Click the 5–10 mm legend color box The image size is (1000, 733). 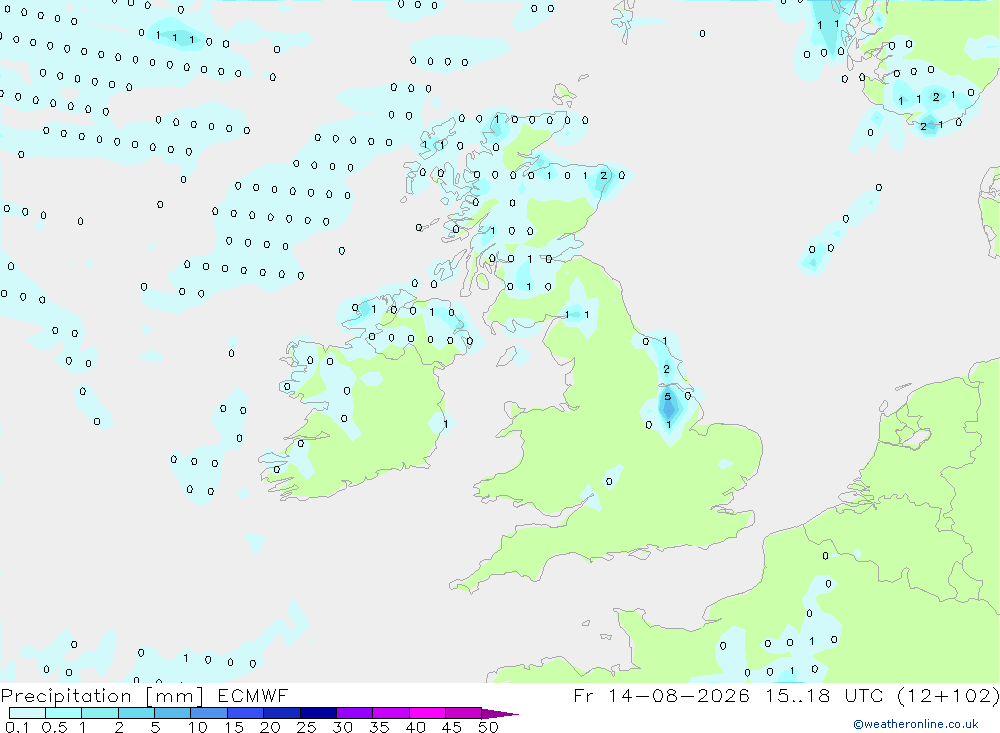tap(173, 713)
